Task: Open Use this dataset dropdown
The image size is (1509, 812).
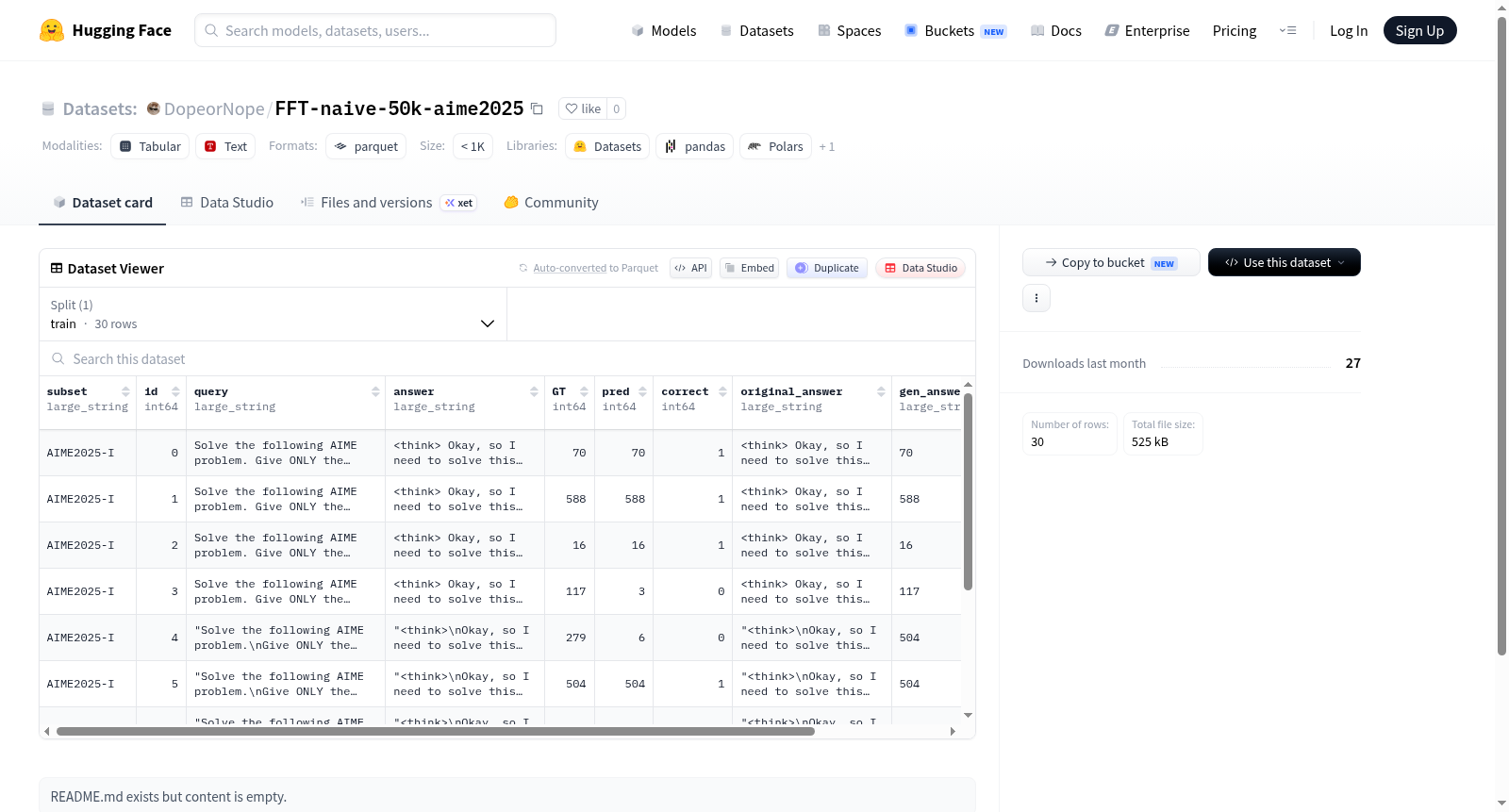Action: click(x=1285, y=262)
